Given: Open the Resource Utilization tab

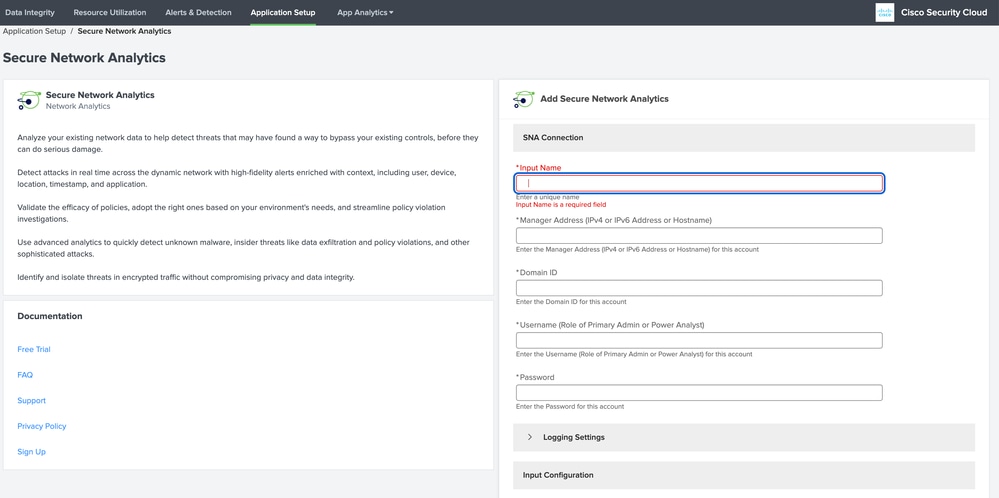Looking at the screenshot, I should [110, 12].
